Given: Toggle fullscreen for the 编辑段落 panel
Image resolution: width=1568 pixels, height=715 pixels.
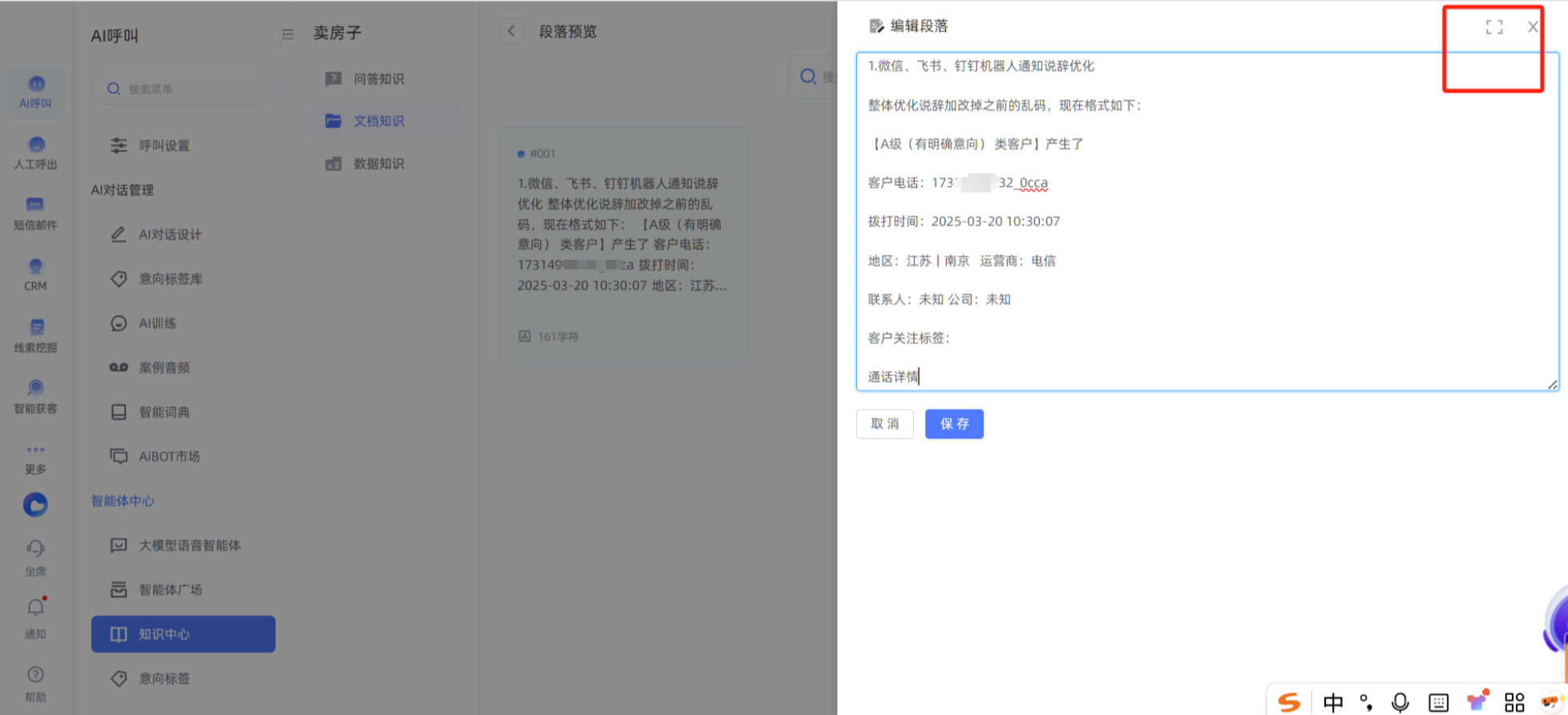Looking at the screenshot, I should (1493, 27).
